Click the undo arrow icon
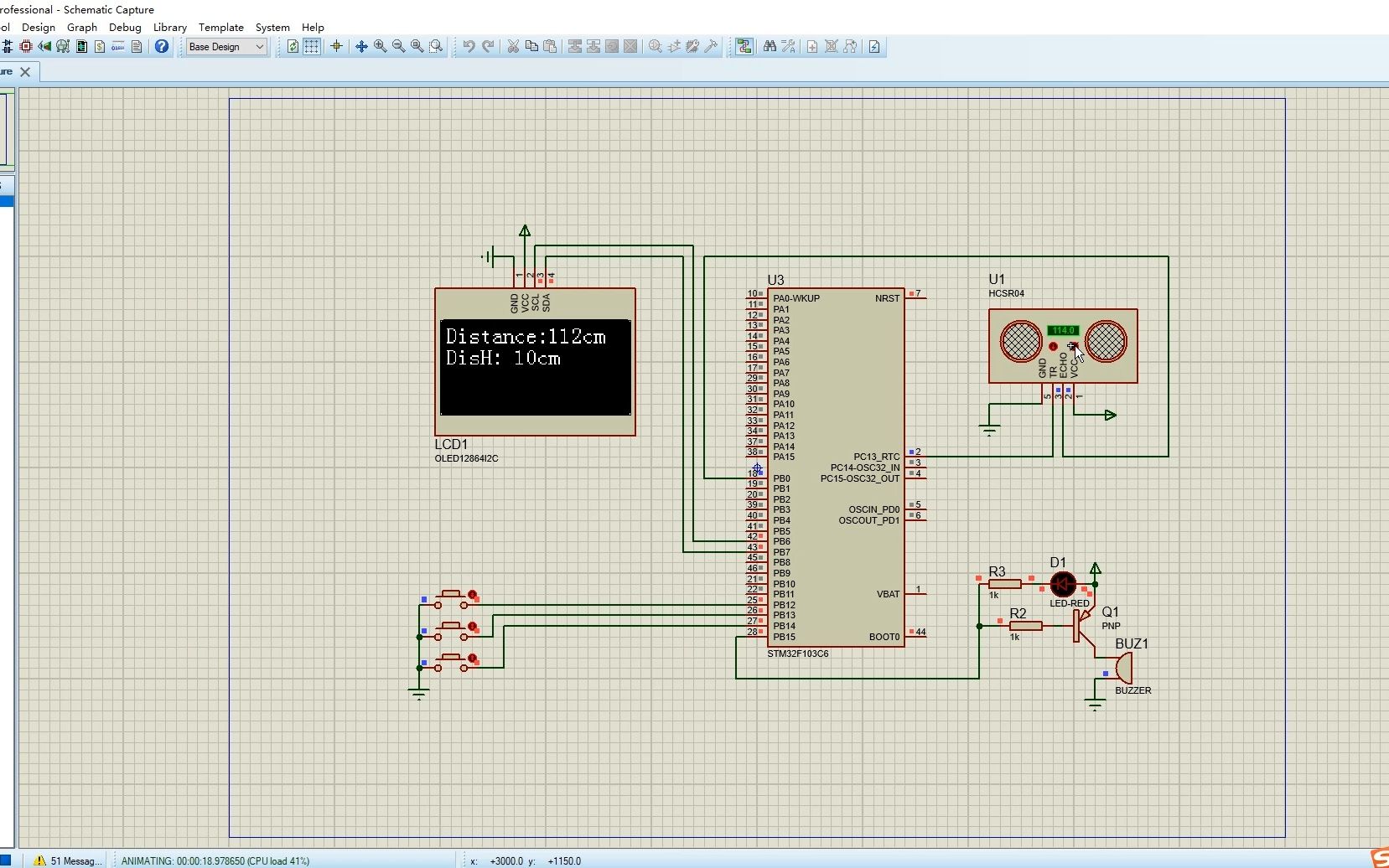Screen dimensions: 1389x868 (469, 47)
